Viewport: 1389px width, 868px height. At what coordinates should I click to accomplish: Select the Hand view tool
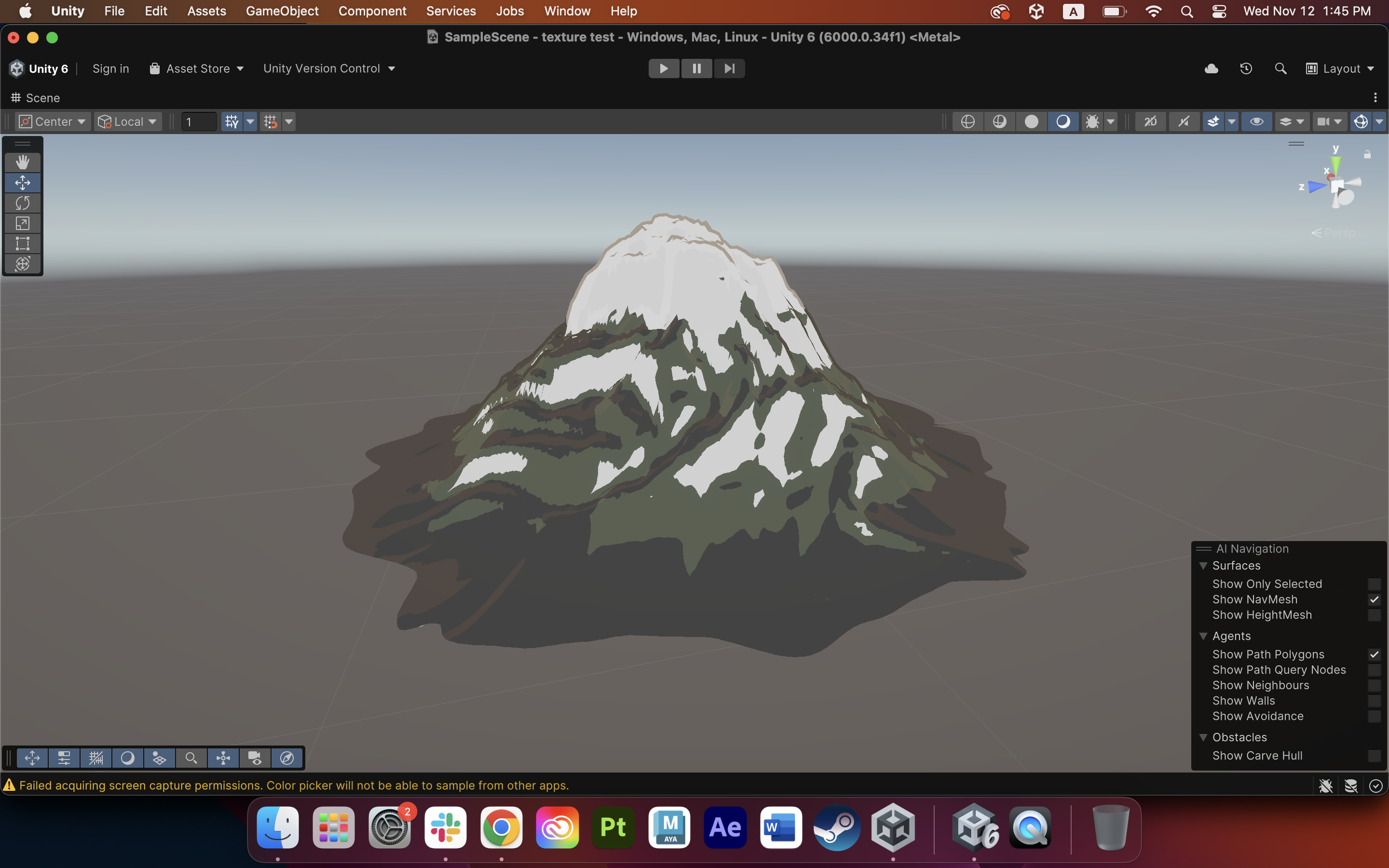pyautogui.click(x=22, y=163)
